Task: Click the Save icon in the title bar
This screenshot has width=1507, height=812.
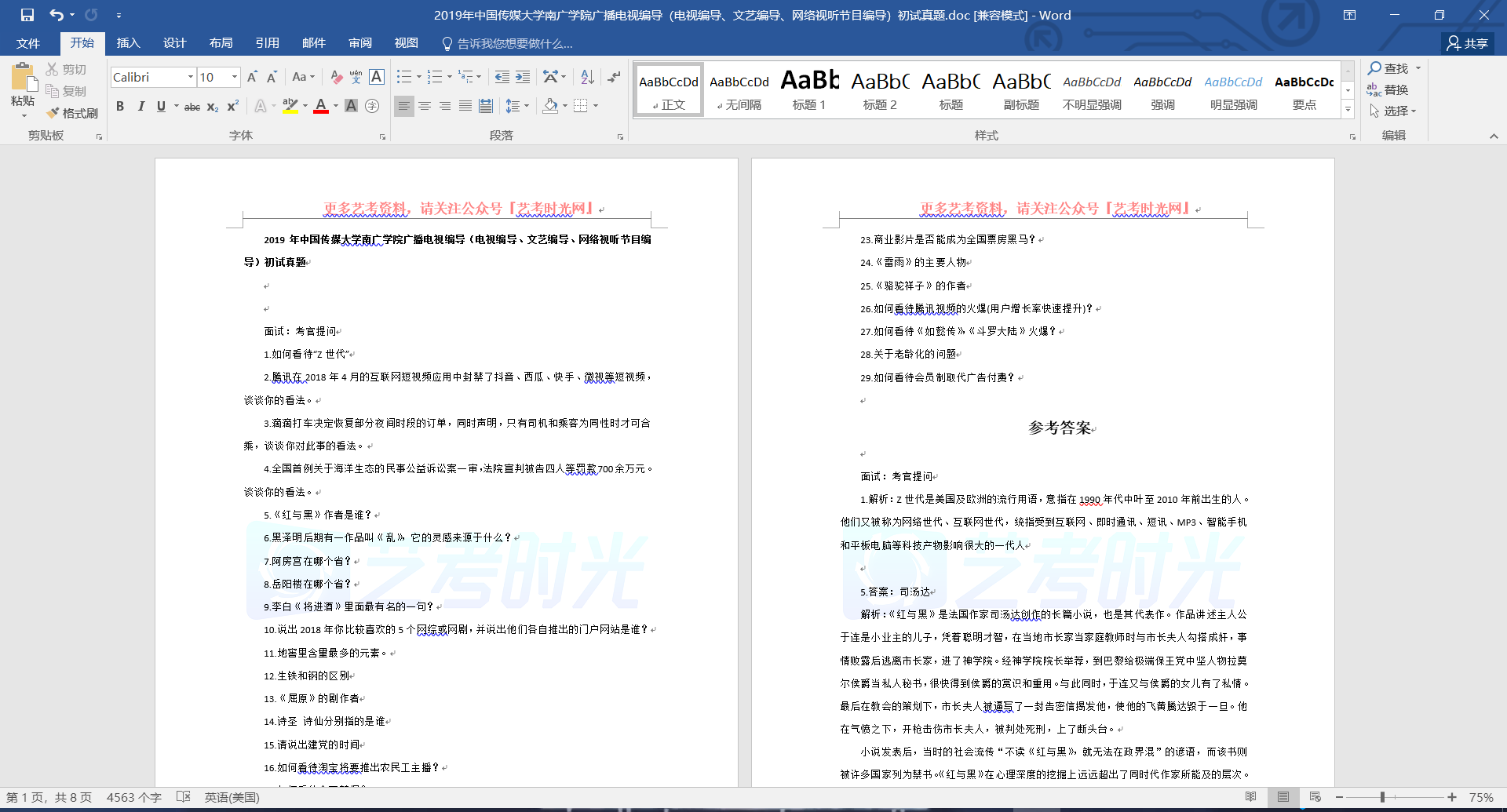Action: point(27,15)
